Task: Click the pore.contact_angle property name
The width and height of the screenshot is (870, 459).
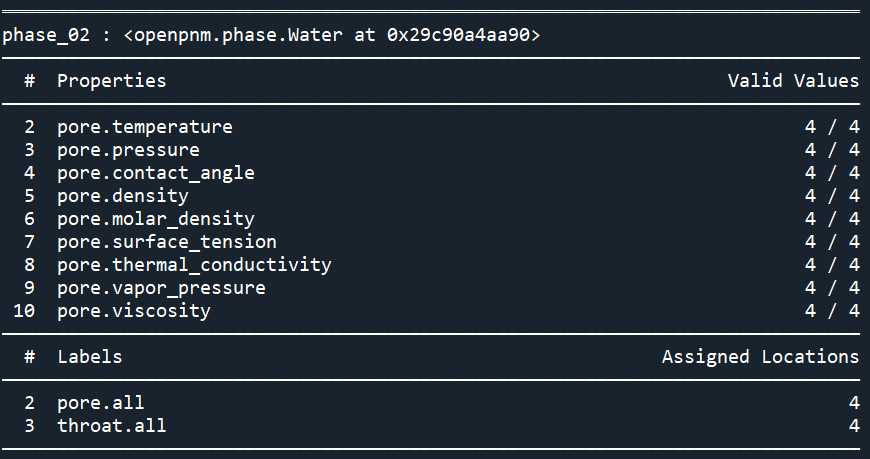Action: [156, 173]
